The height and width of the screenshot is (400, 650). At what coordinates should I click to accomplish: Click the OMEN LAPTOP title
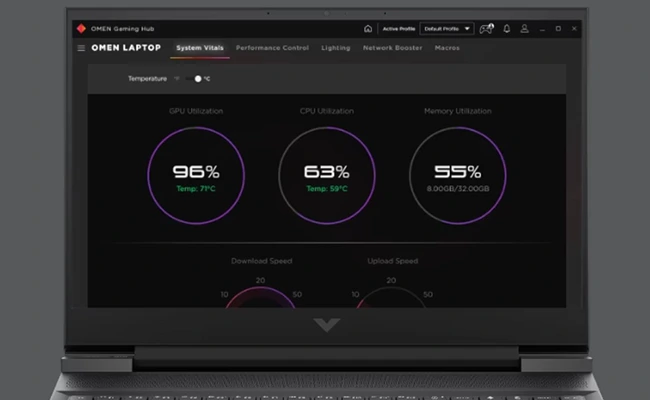click(x=126, y=48)
